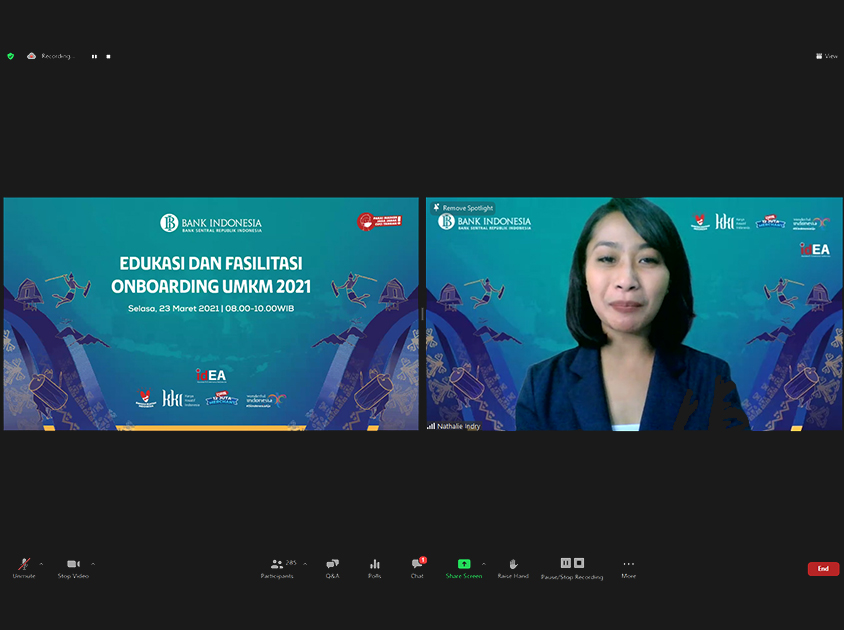844x630 pixels.
Task: Toggle the Stop Video camera control
Action: coord(73,568)
